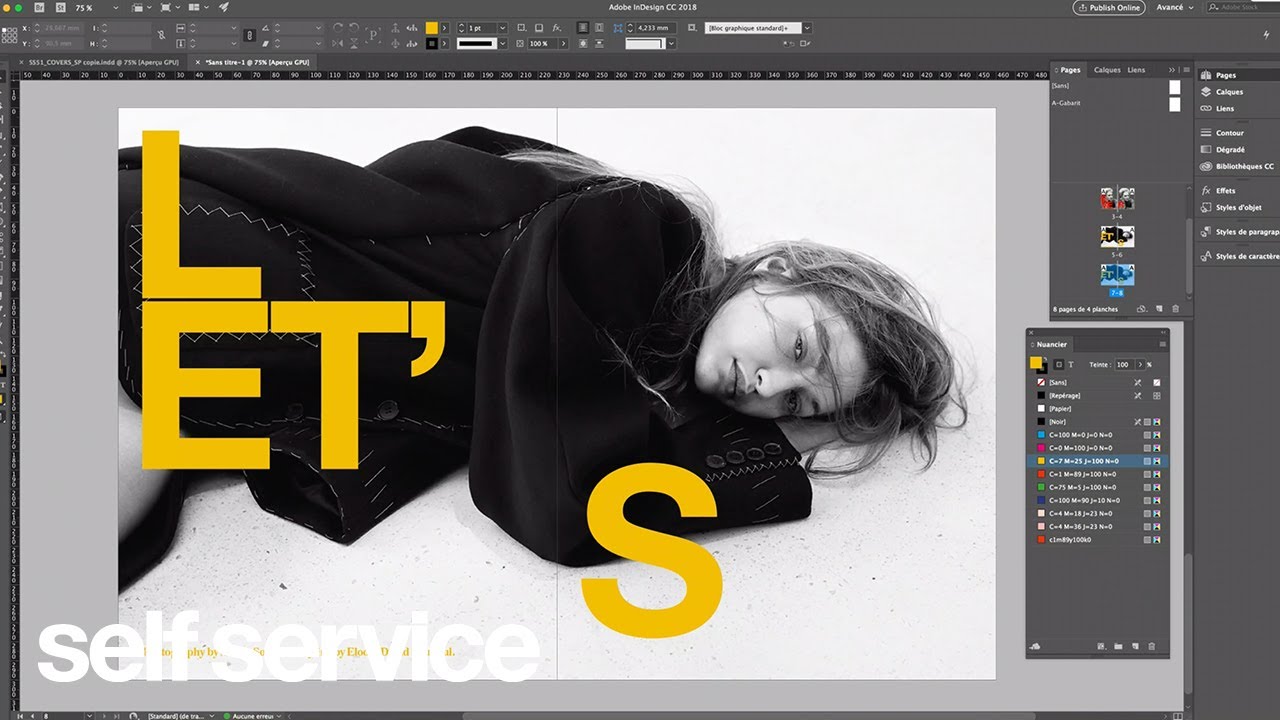
Task: Toggle the constrain proportions chain icon
Action: pos(161,35)
